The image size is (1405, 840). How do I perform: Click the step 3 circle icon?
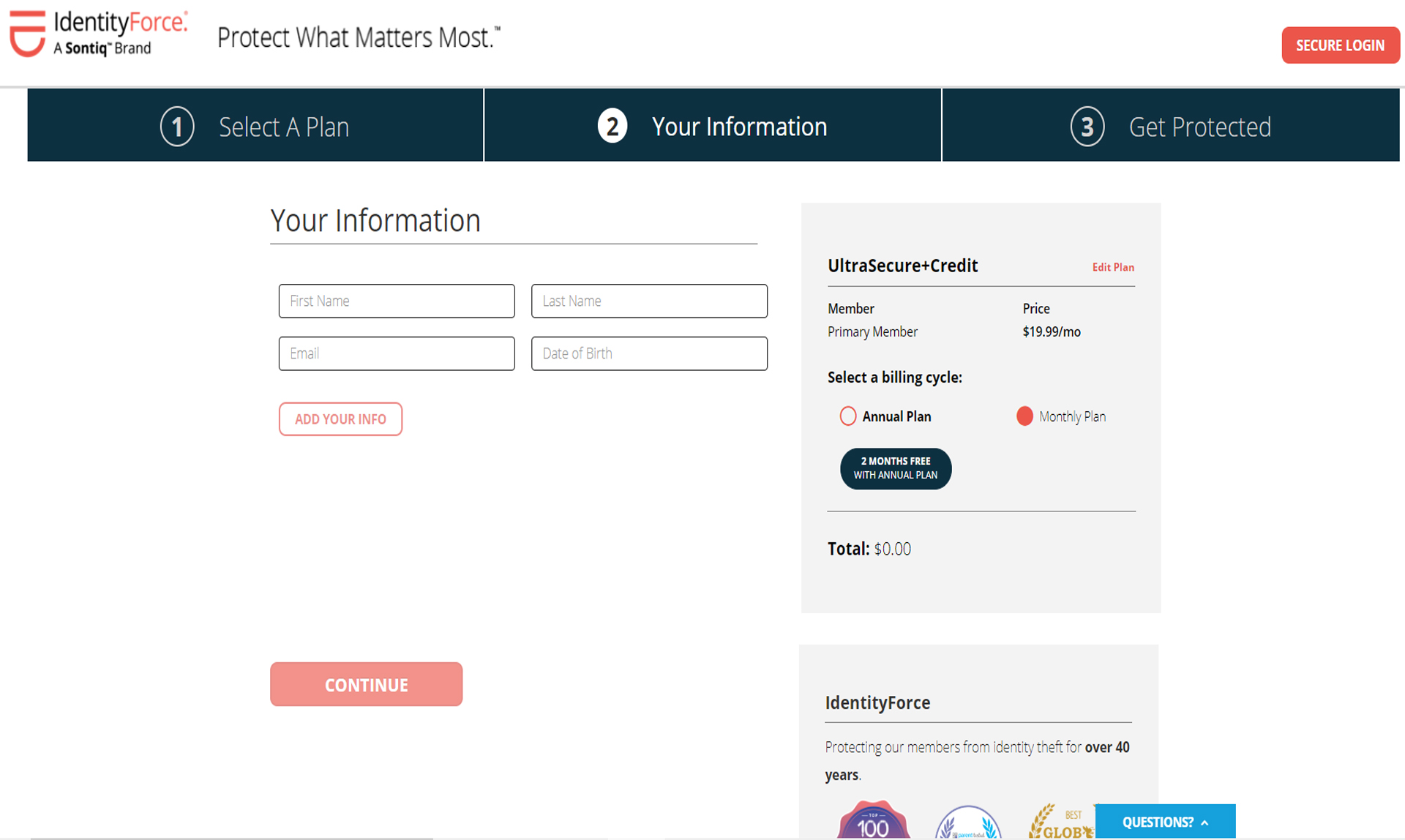coord(1087,127)
